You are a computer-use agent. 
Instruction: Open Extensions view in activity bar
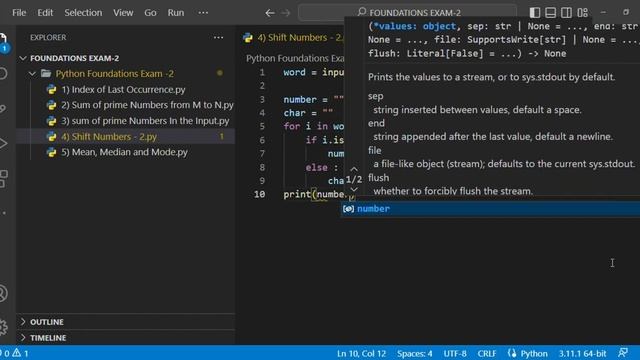click(3, 178)
